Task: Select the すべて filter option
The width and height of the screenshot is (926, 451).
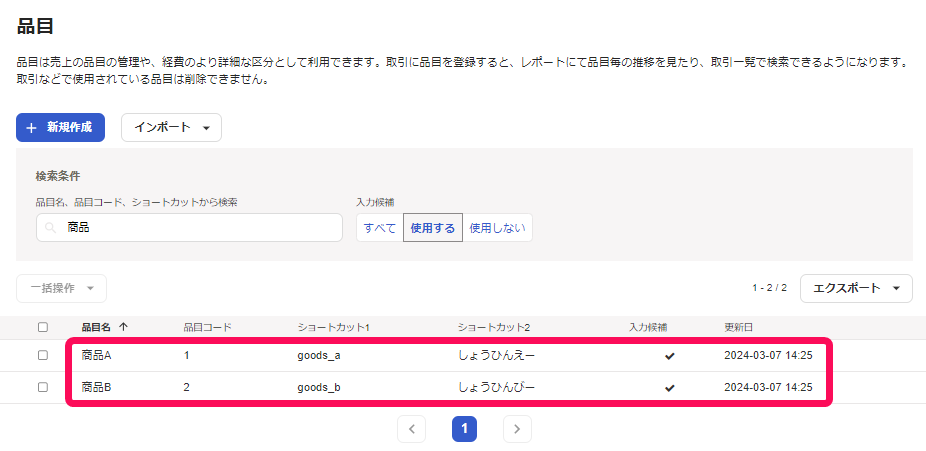Action: [380, 228]
